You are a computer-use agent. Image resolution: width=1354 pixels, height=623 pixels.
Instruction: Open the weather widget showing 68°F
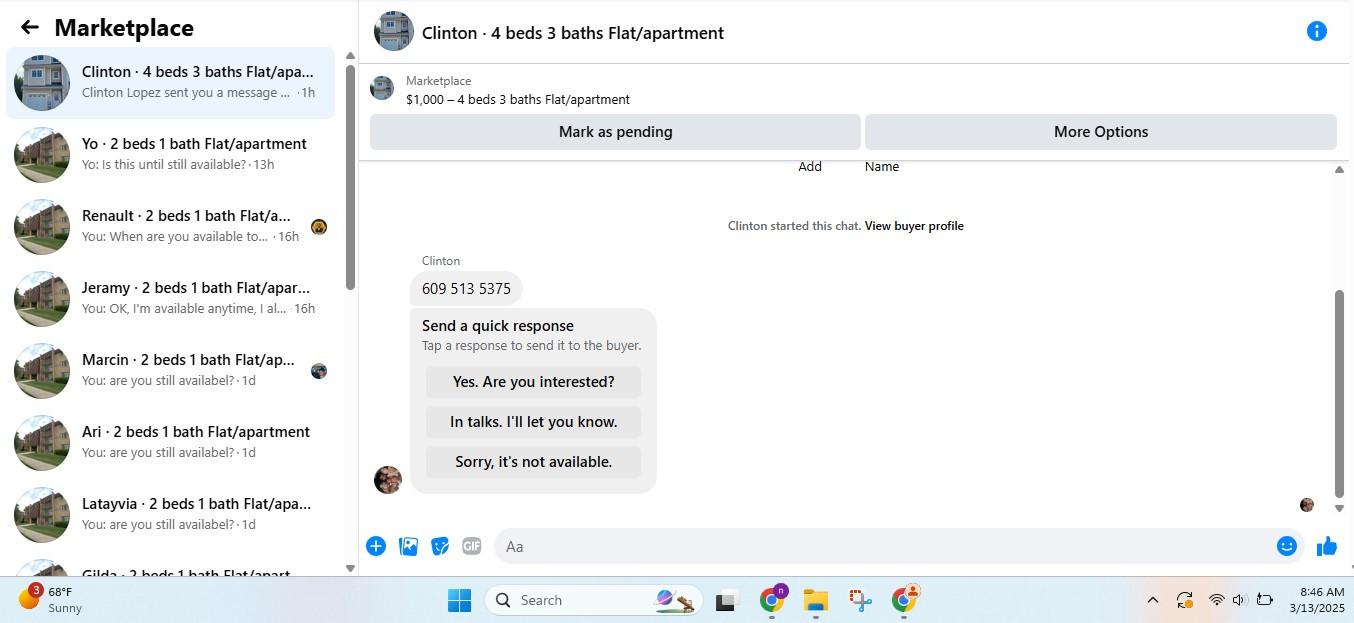tap(50, 600)
